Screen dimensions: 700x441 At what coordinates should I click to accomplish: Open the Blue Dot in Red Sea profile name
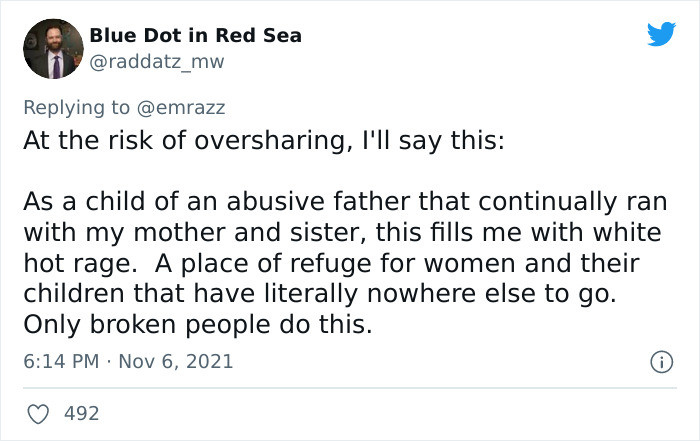(x=195, y=36)
